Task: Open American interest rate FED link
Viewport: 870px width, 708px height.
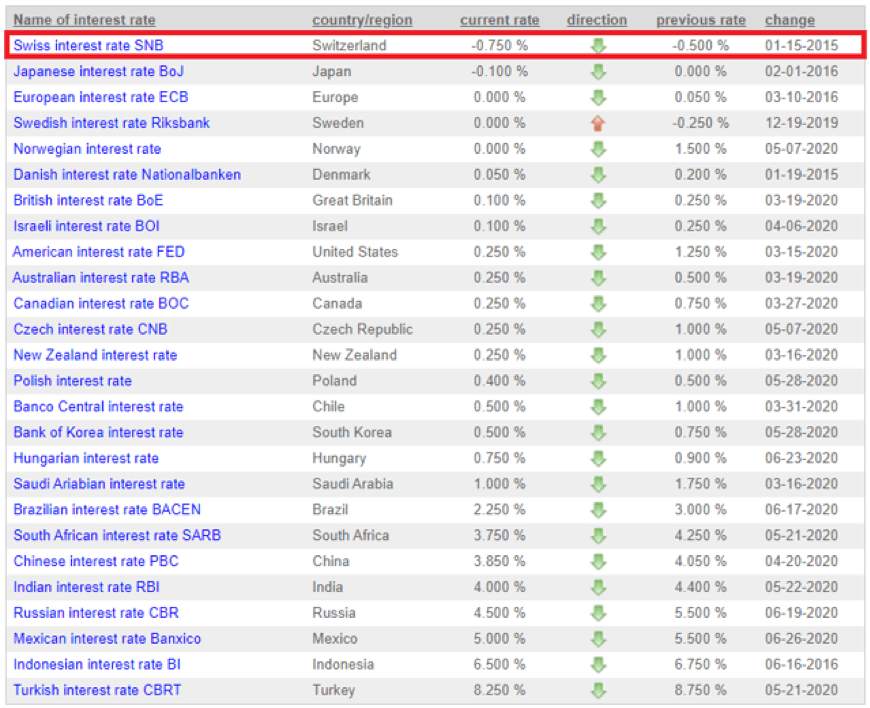Action: point(99,252)
